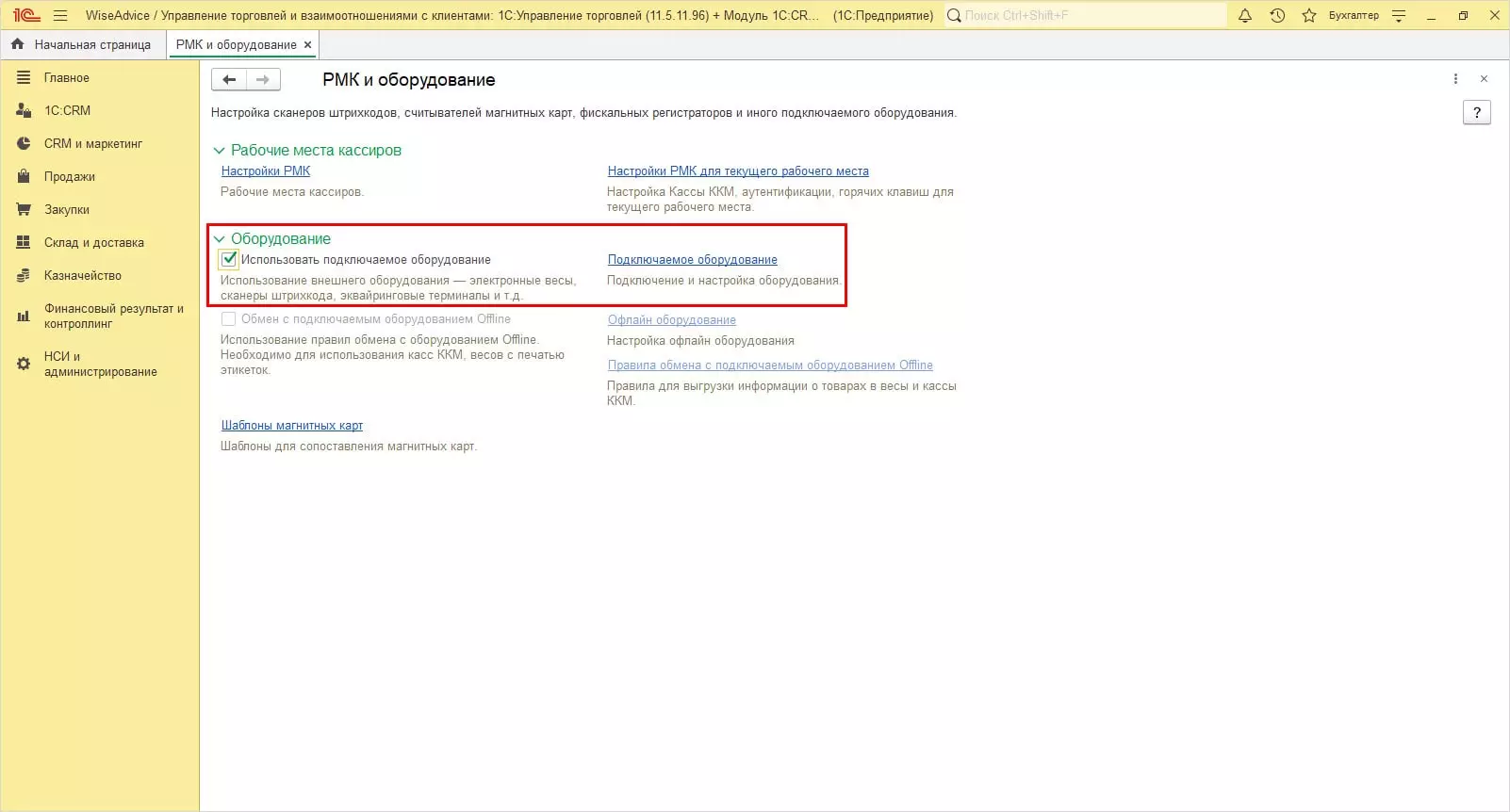Switch to Начальная страница tab

(83, 44)
